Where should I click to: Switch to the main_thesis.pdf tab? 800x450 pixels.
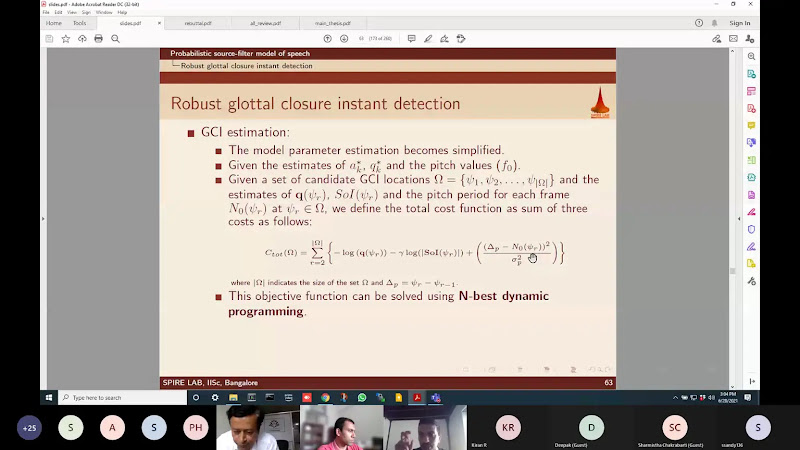tap(333, 23)
